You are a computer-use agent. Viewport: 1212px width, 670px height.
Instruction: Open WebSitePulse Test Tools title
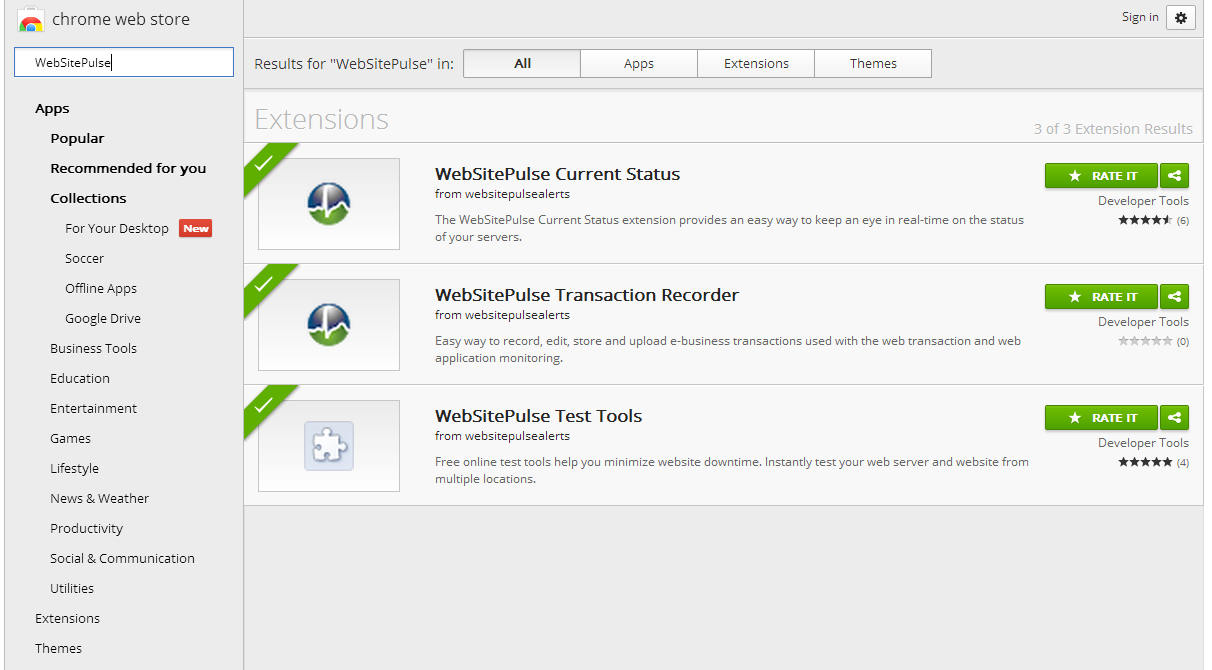click(538, 416)
